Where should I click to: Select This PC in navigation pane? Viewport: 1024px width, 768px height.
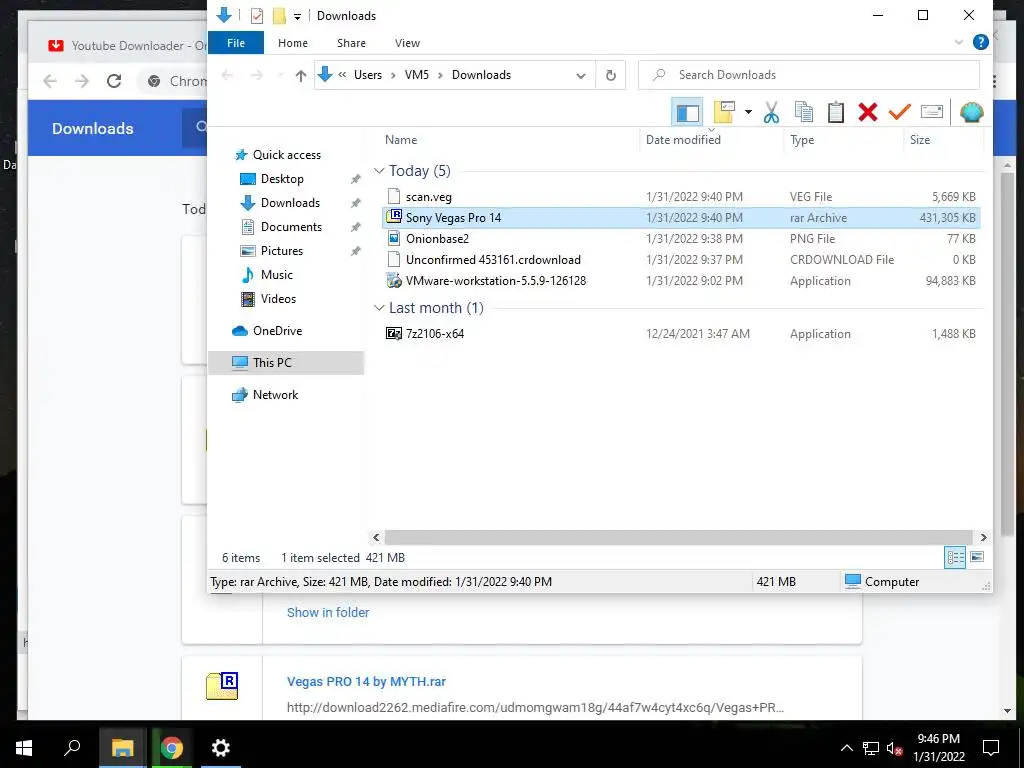pyautogui.click(x=285, y=362)
